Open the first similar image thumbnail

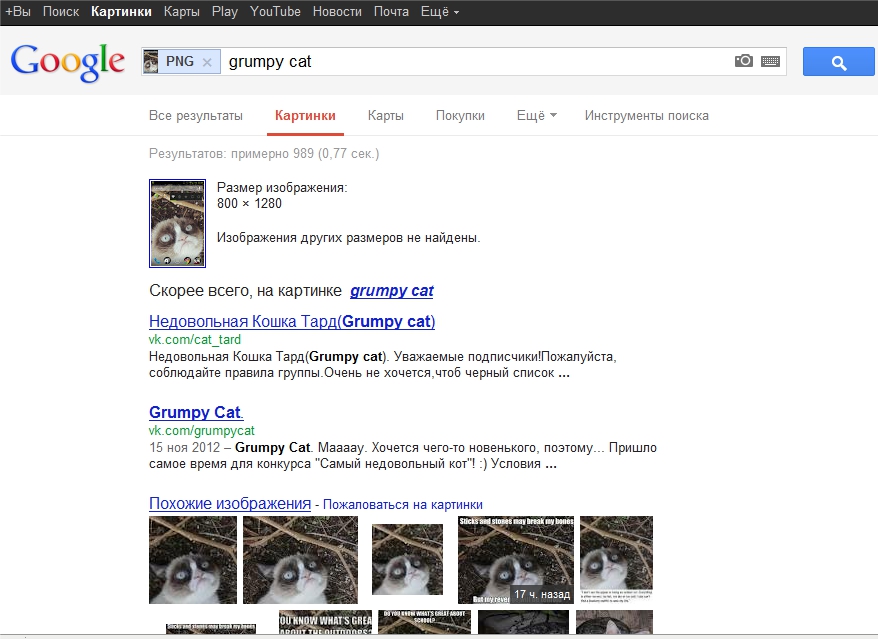tap(193, 560)
